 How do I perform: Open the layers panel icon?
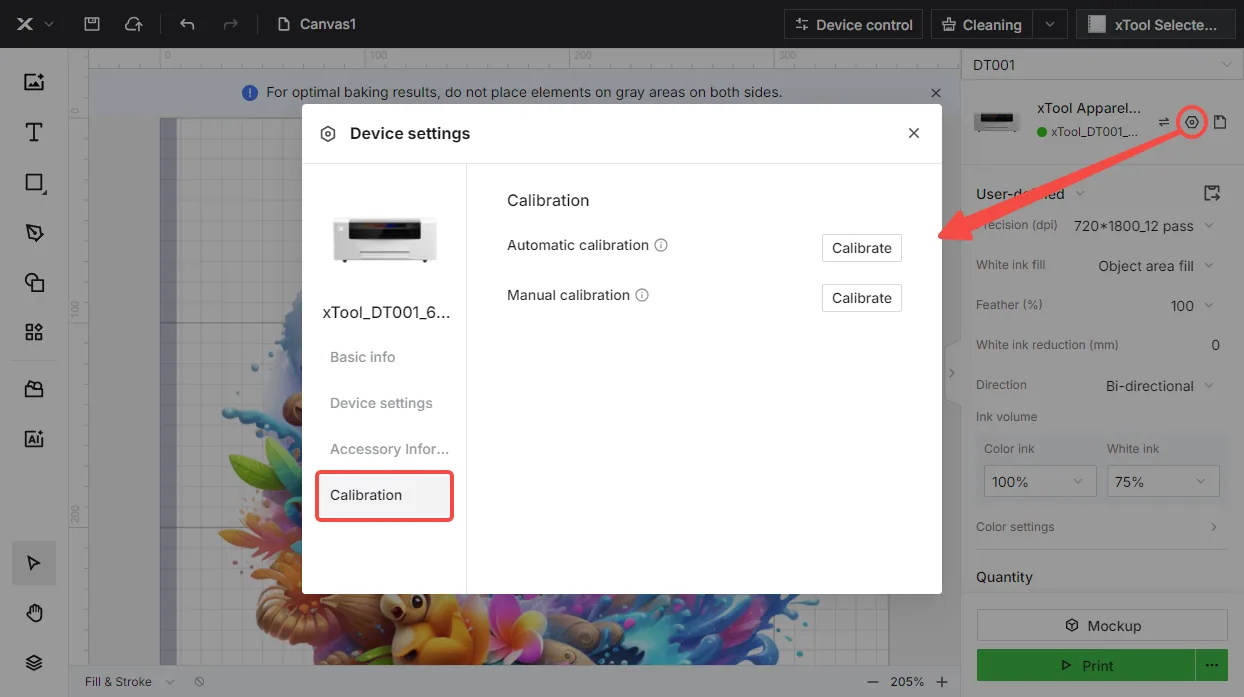(x=34, y=662)
